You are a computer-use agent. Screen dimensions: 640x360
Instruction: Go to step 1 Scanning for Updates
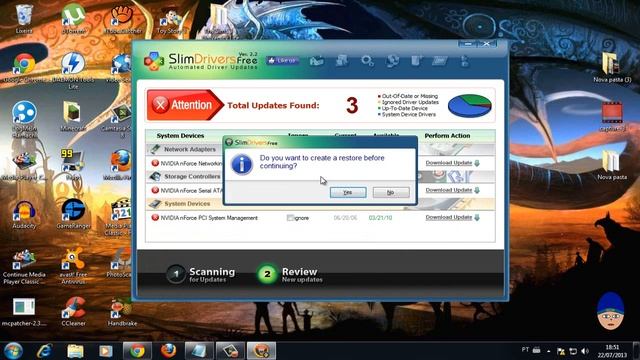tap(201, 274)
